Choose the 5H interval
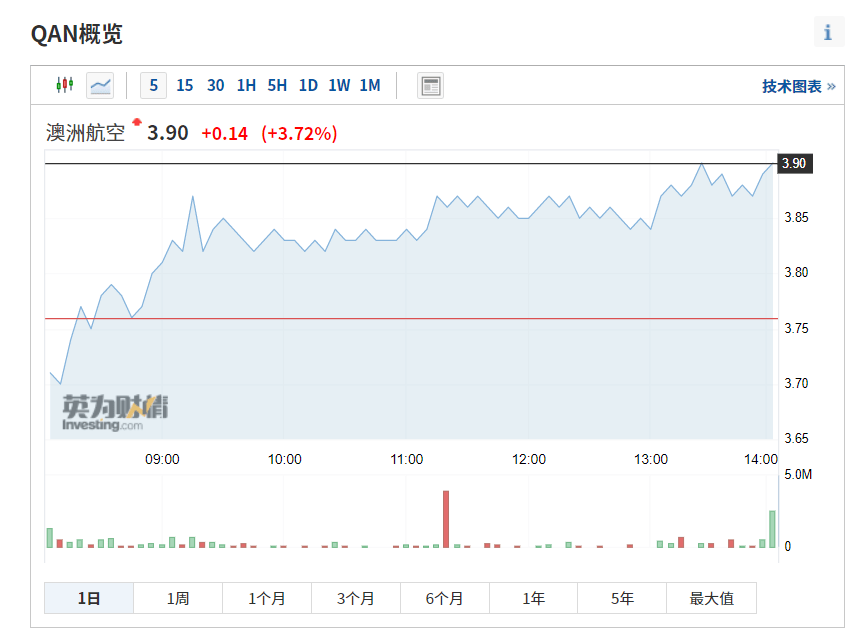849x630 pixels. [277, 86]
